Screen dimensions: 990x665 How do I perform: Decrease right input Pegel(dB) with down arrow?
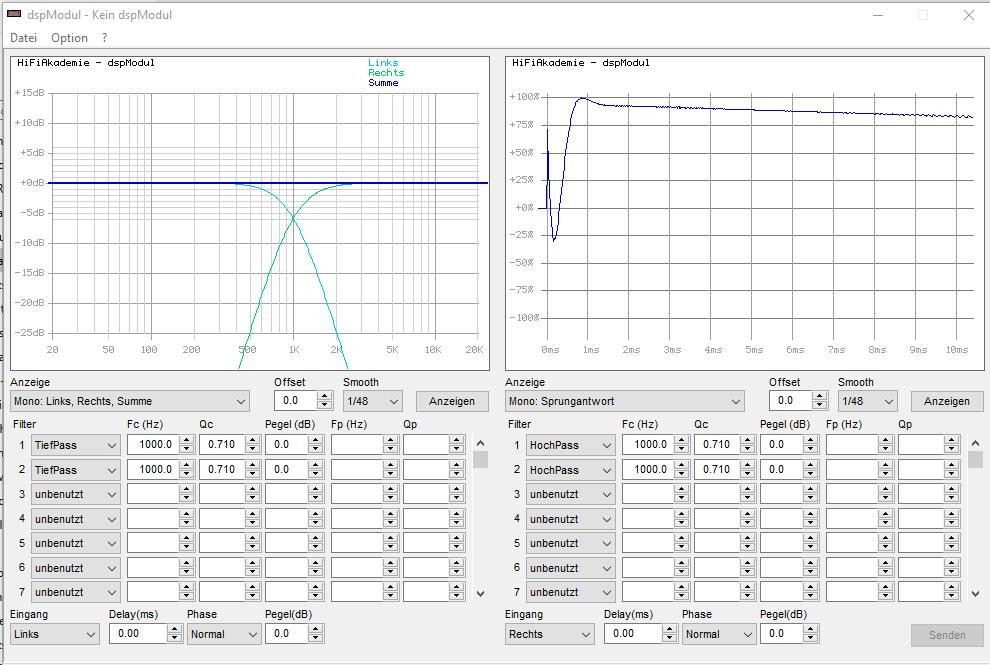point(811,638)
